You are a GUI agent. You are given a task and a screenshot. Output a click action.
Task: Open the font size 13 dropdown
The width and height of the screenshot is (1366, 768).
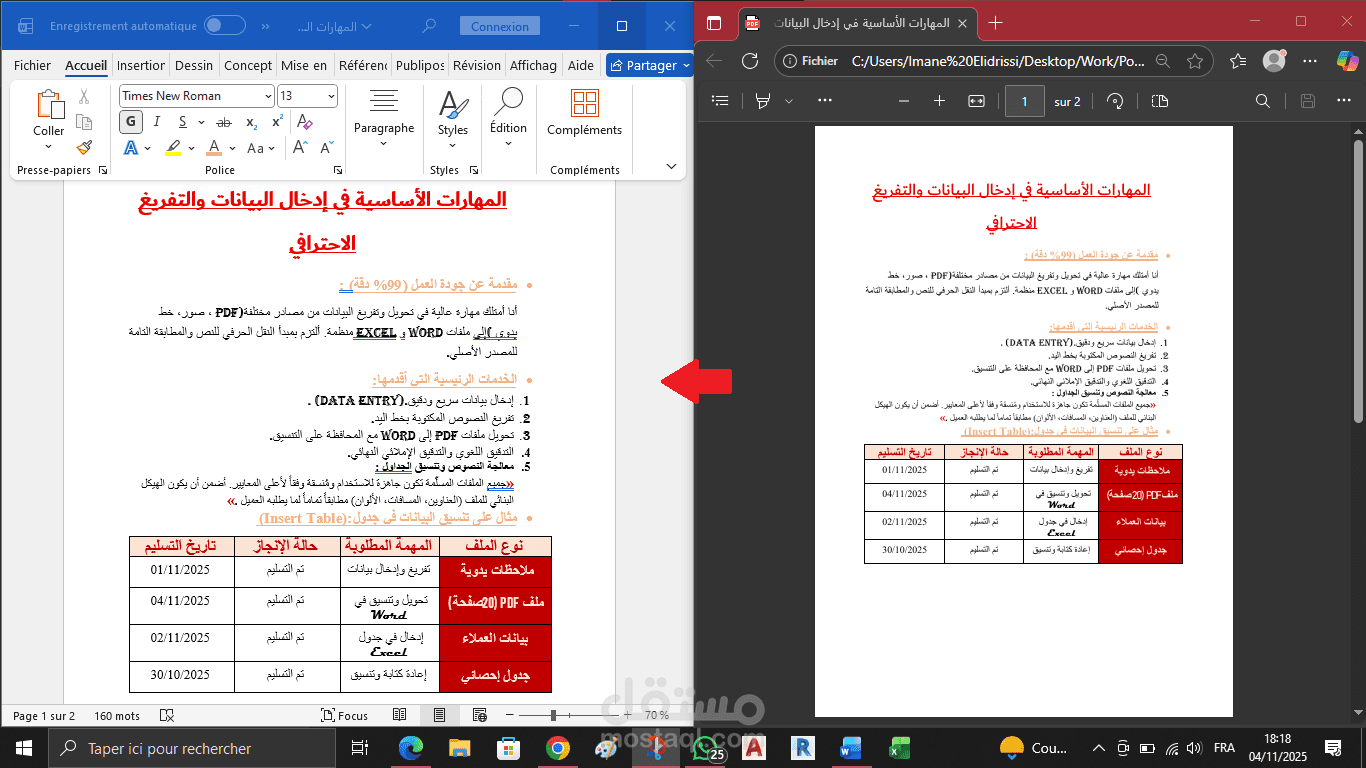click(x=332, y=96)
